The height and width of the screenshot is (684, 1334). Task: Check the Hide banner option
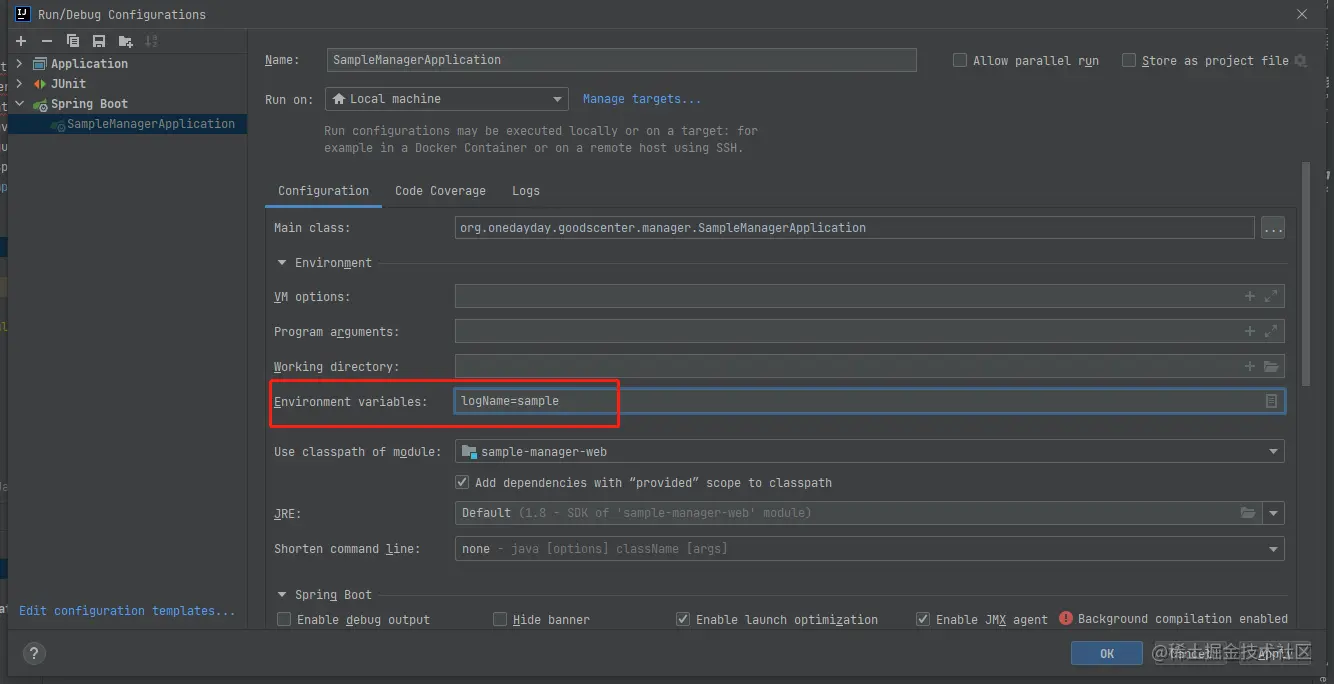click(x=500, y=619)
